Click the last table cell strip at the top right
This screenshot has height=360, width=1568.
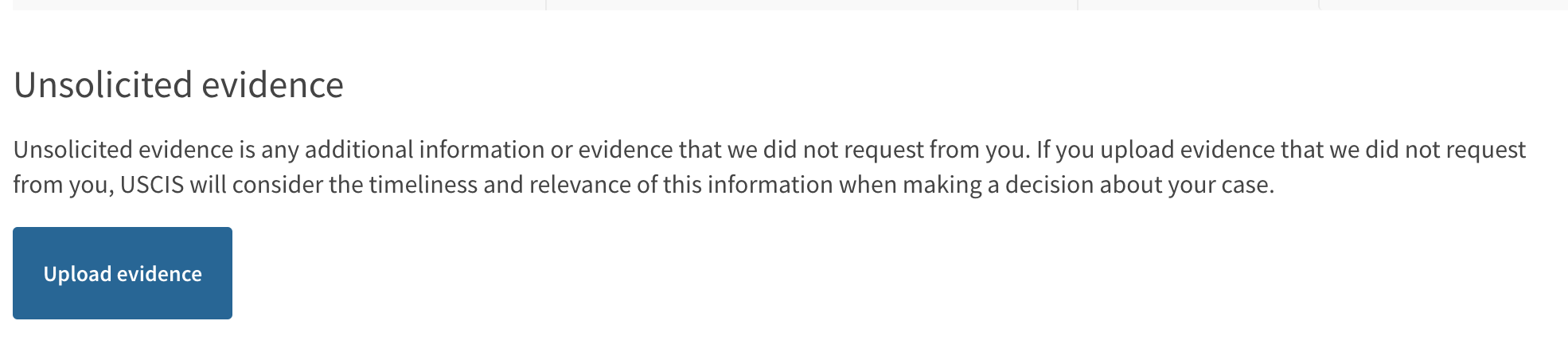[1444, 5]
